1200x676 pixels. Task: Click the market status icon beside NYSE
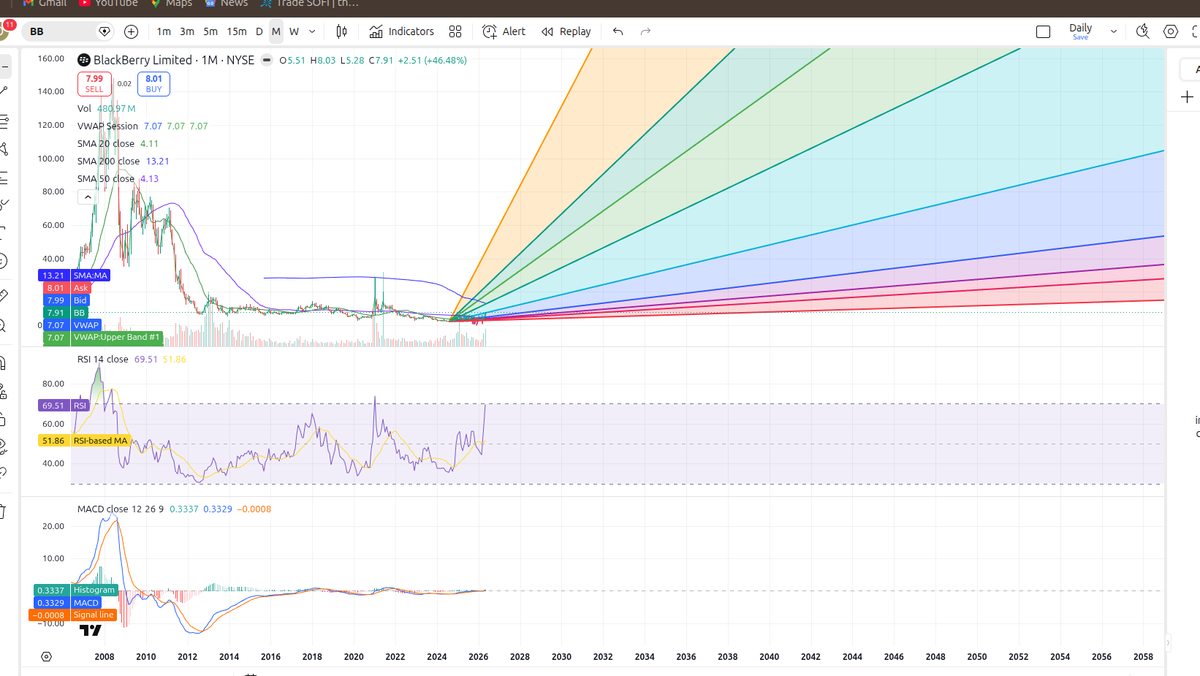pyautogui.click(x=267, y=60)
